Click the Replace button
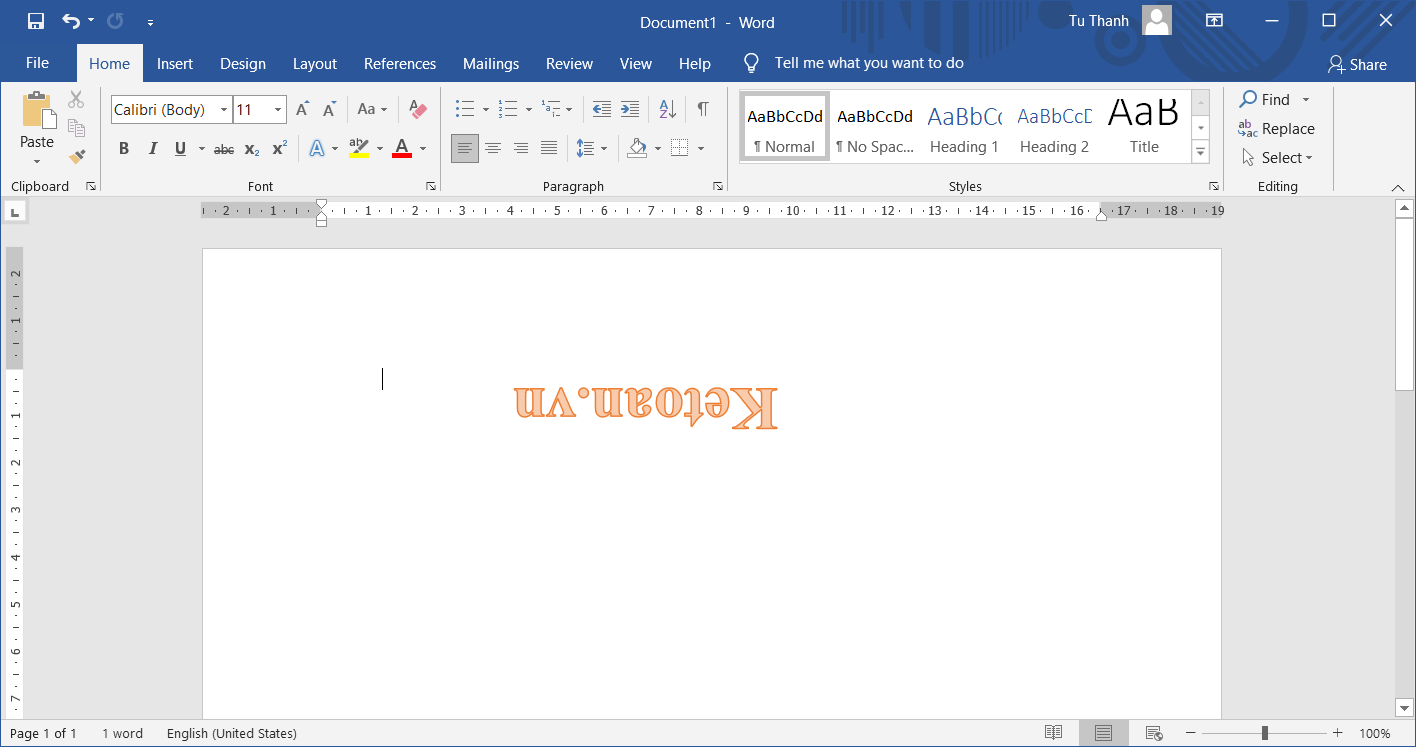Image resolution: width=1416 pixels, height=747 pixels. coord(1276,129)
